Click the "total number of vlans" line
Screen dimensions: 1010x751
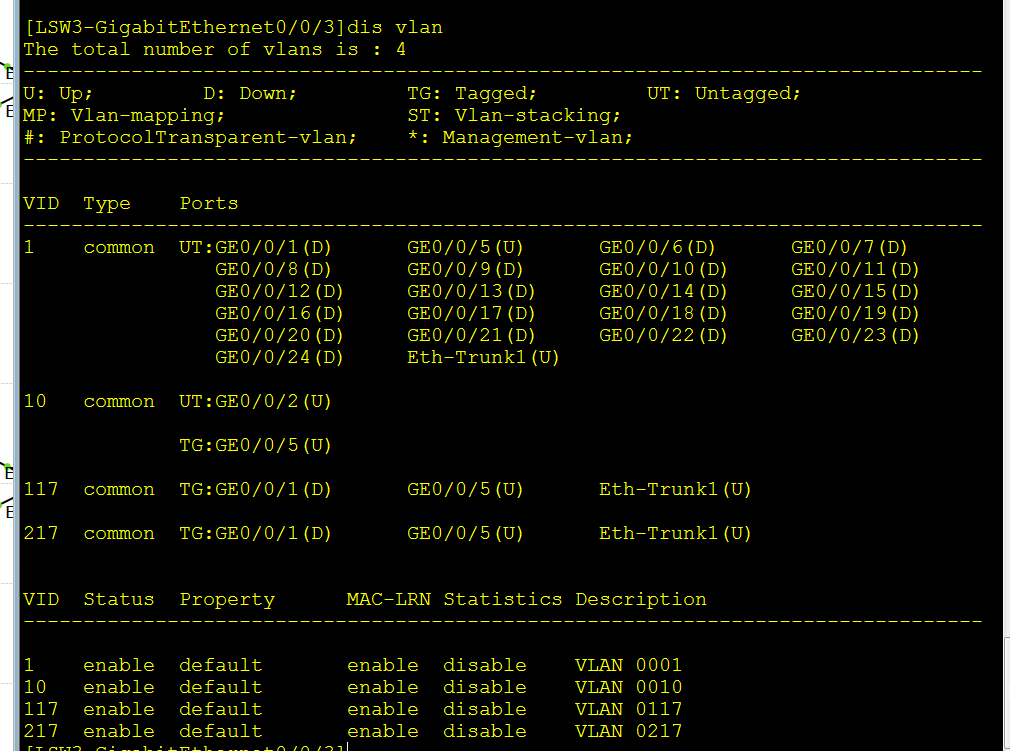(214, 49)
